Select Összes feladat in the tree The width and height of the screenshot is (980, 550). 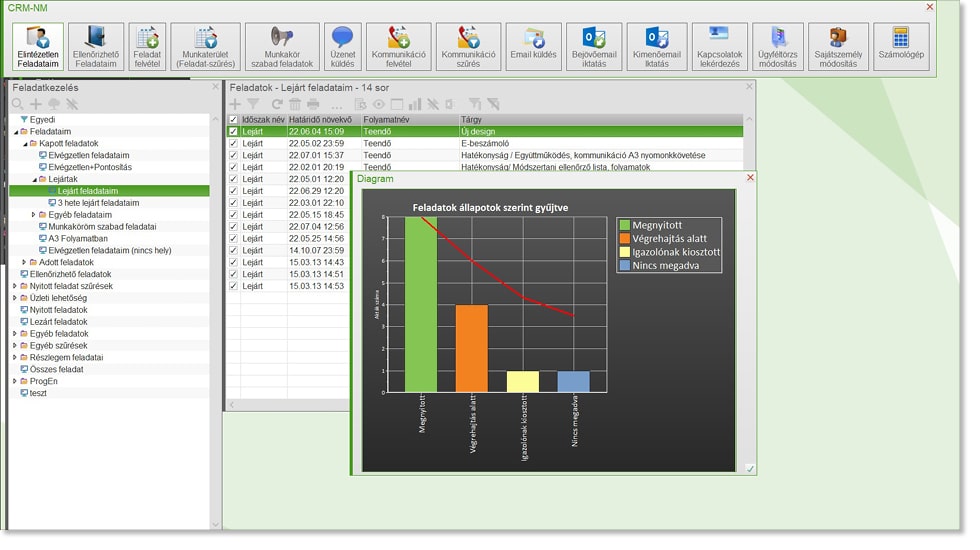[x=56, y=369]
